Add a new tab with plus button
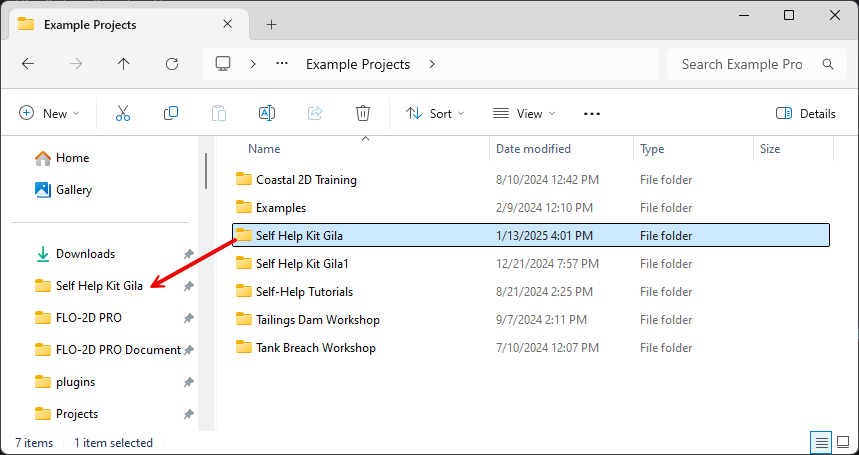This screenshot has width=859, height=455. pos(271,24)
